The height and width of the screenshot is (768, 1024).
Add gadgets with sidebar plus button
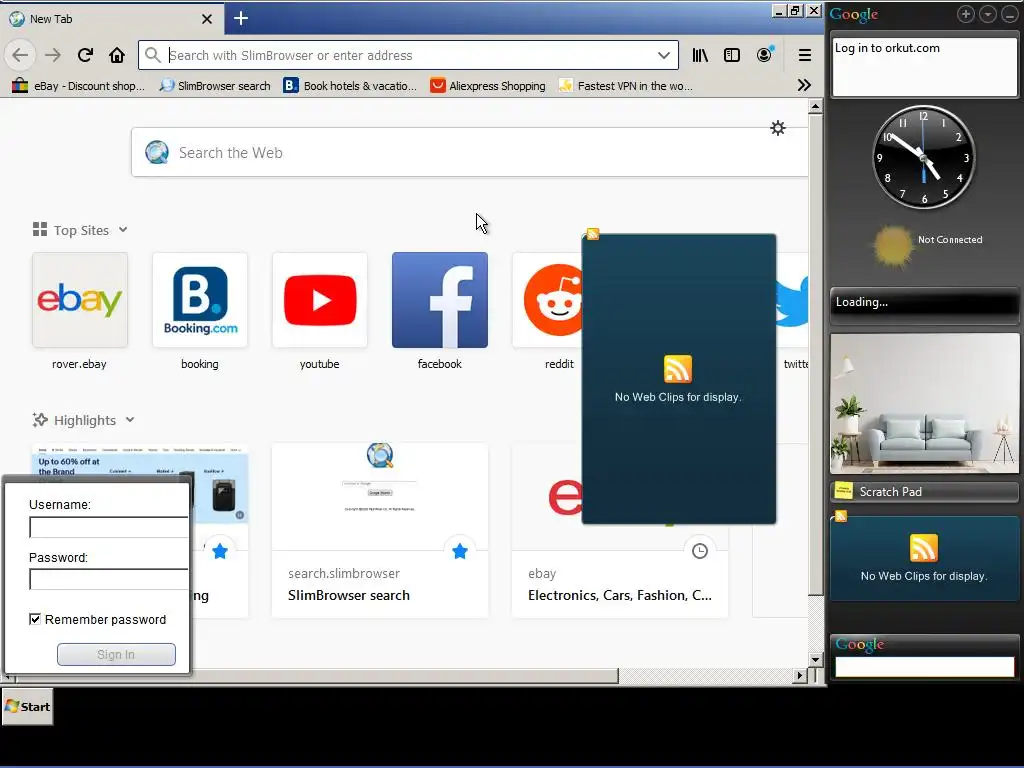pos(965,14)
